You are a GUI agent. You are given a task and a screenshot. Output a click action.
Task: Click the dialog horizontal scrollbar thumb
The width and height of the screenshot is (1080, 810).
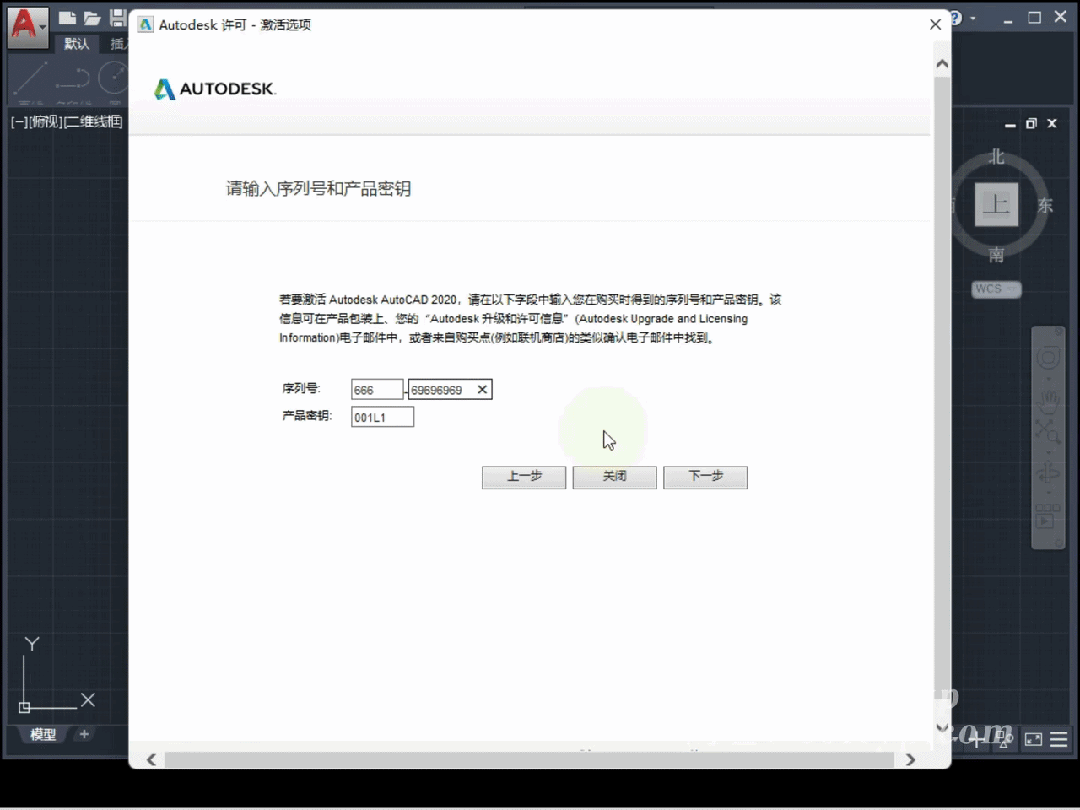[x=529, y=760]
